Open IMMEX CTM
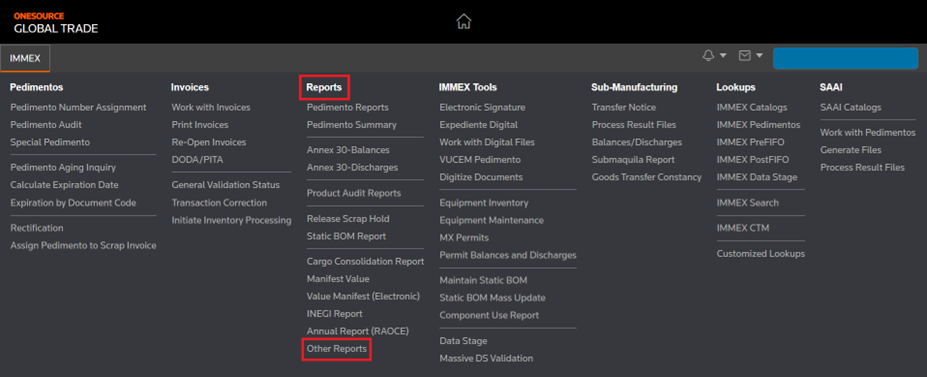 743,228
